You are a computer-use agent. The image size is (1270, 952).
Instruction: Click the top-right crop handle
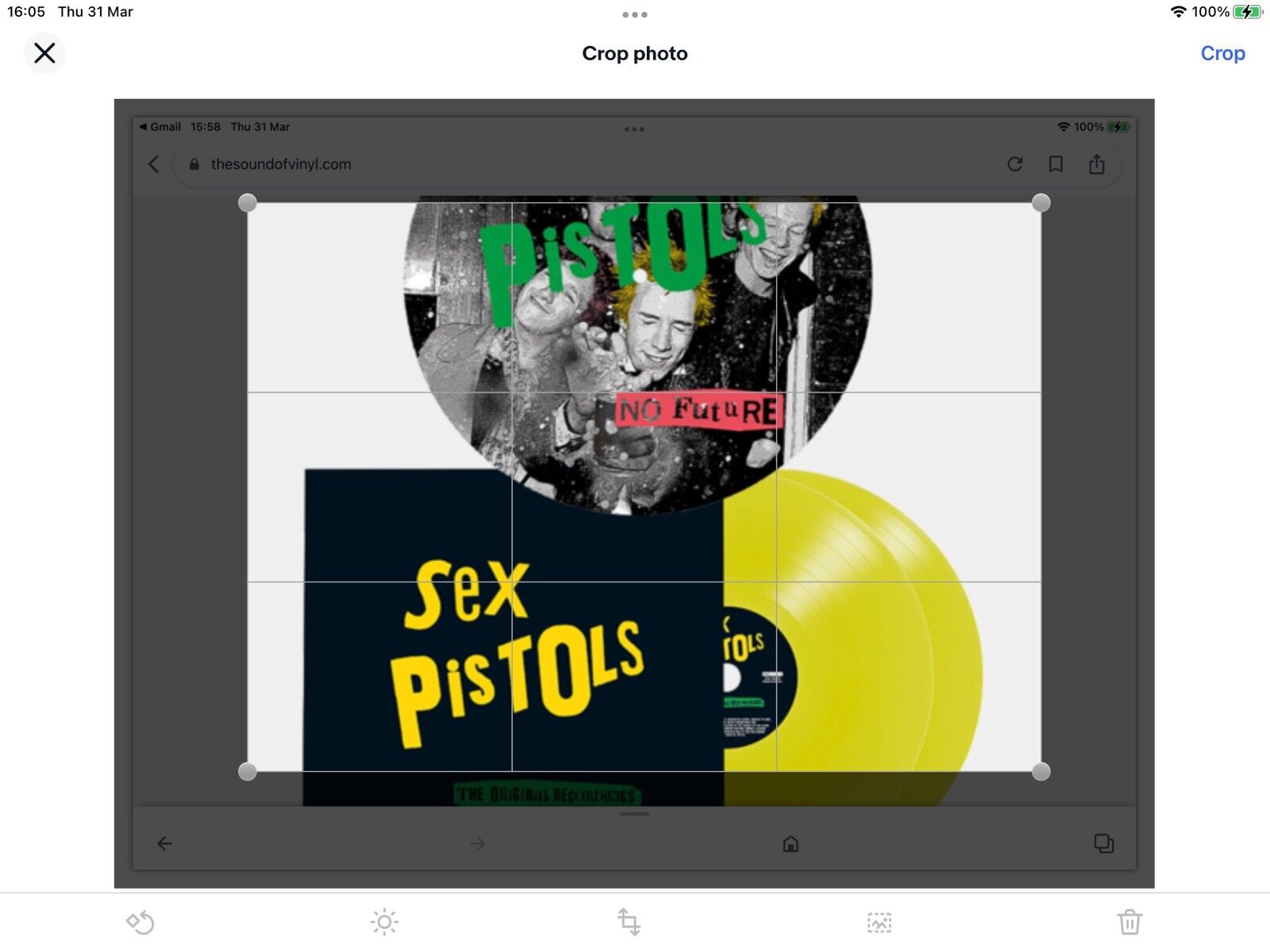point(1041,203)
